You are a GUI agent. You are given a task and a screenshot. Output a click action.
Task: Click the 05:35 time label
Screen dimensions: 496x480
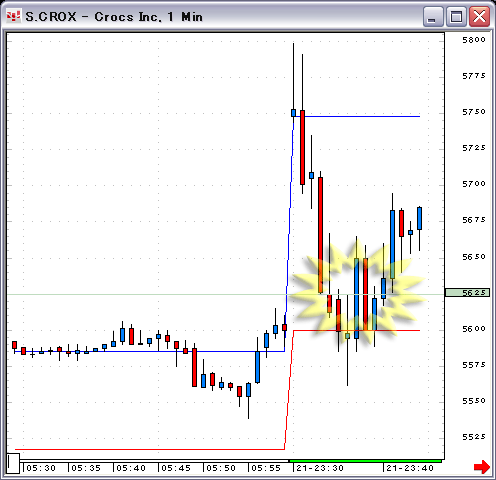tap(86, 468)
